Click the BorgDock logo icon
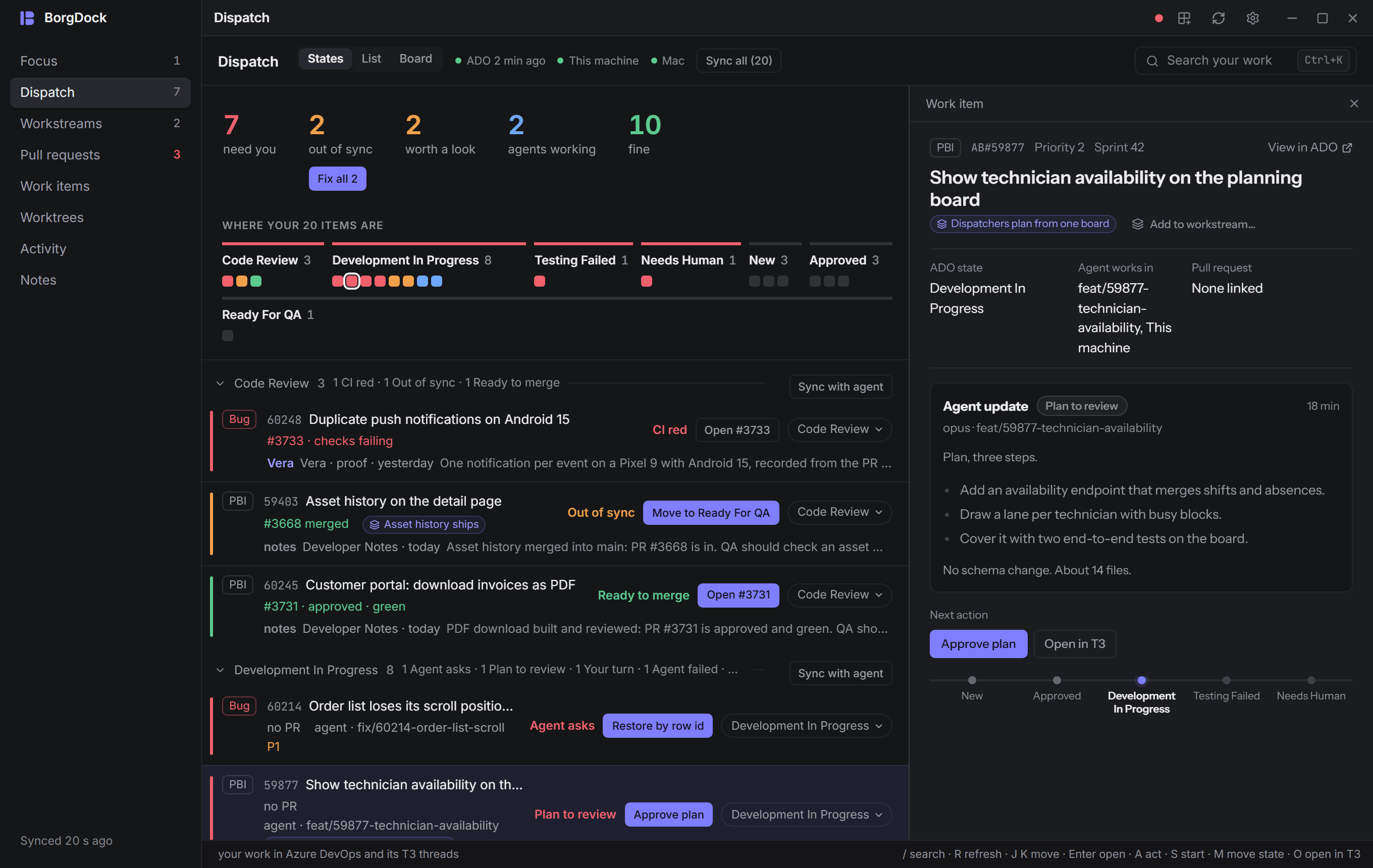Viewport: 1373px width, 868px height. [x=27, y=18]
